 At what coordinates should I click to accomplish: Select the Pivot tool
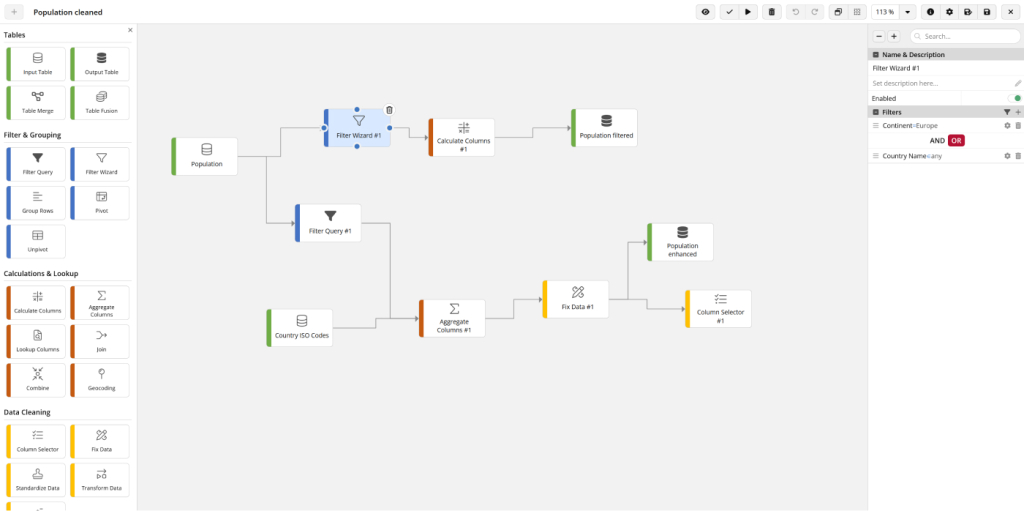100,203
